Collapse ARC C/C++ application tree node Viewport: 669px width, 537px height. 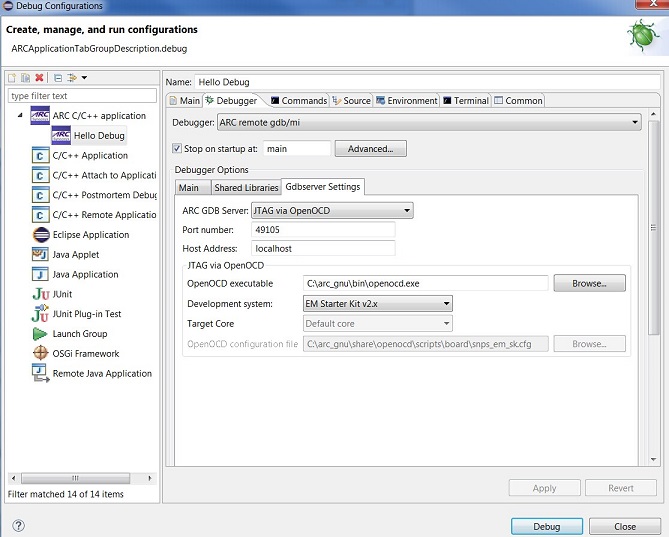tap(20, 115)
